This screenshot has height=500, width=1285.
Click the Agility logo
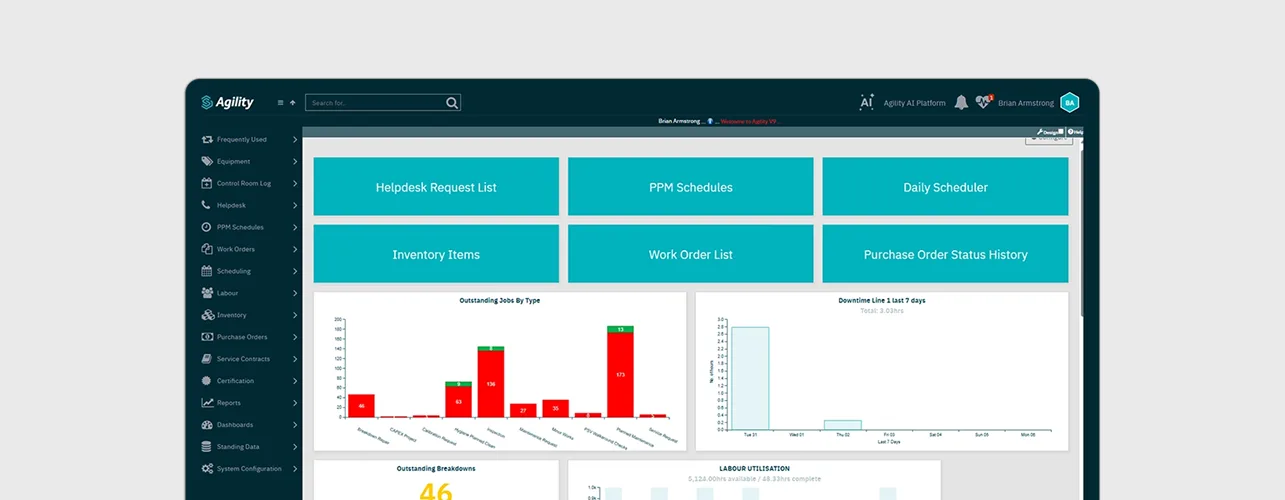click(x=227, y=102)
